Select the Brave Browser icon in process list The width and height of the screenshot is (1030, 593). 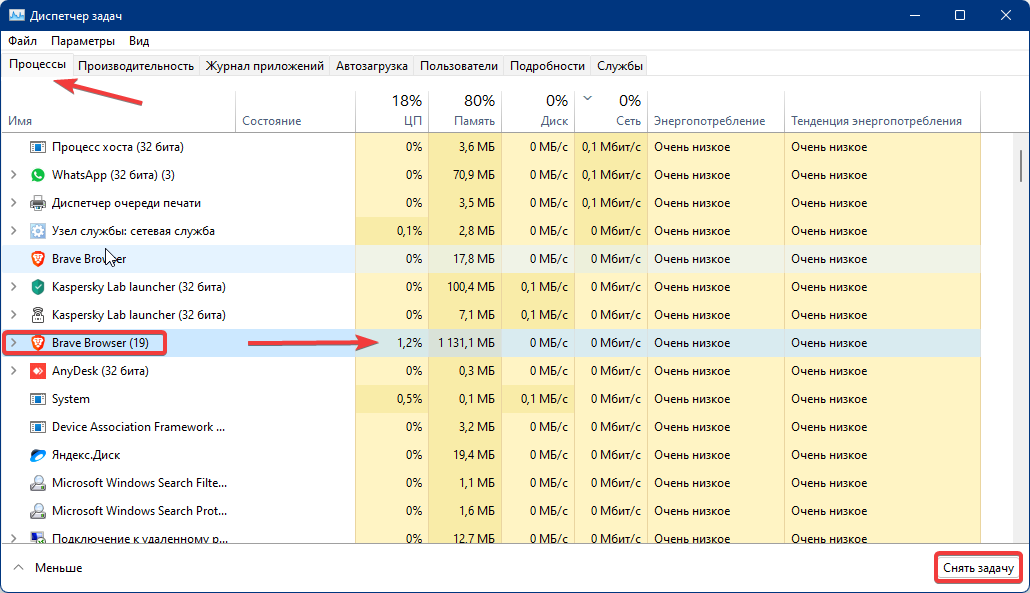pos(36,258)
